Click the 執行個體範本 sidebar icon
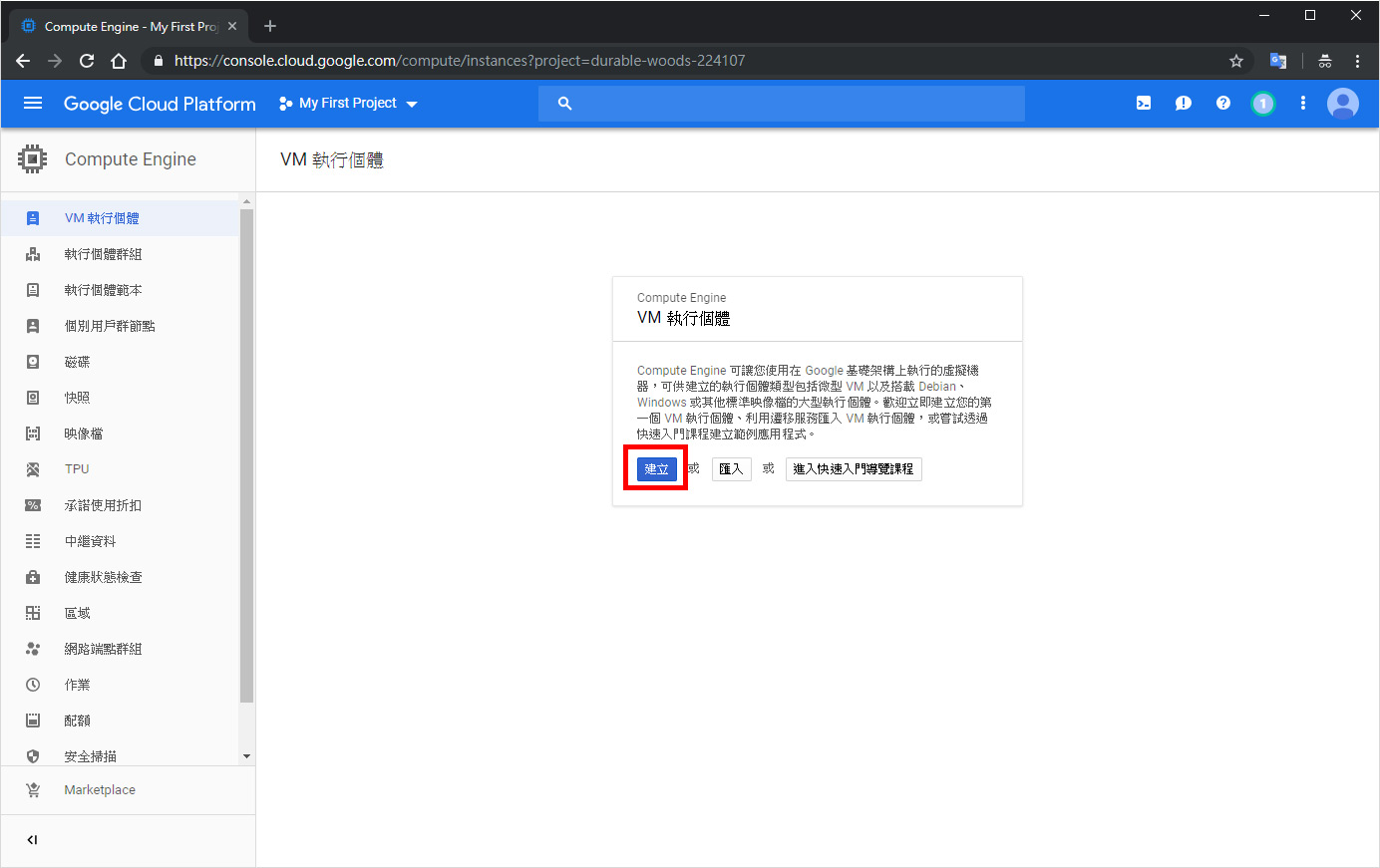1380x868 pixels. pyautogui.click(x=33, y=290)
